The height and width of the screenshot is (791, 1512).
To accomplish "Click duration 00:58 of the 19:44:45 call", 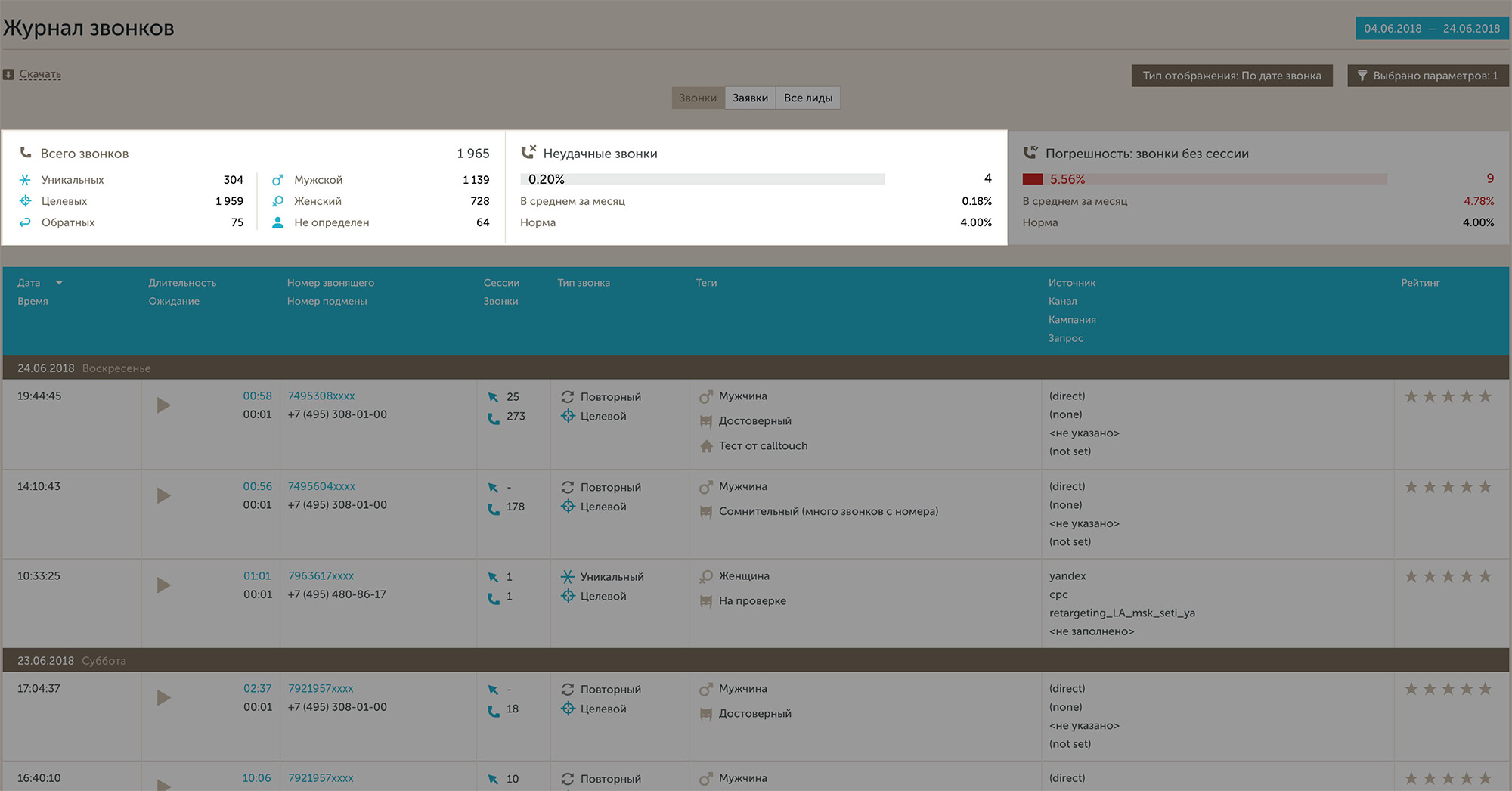I will [257, 395].
